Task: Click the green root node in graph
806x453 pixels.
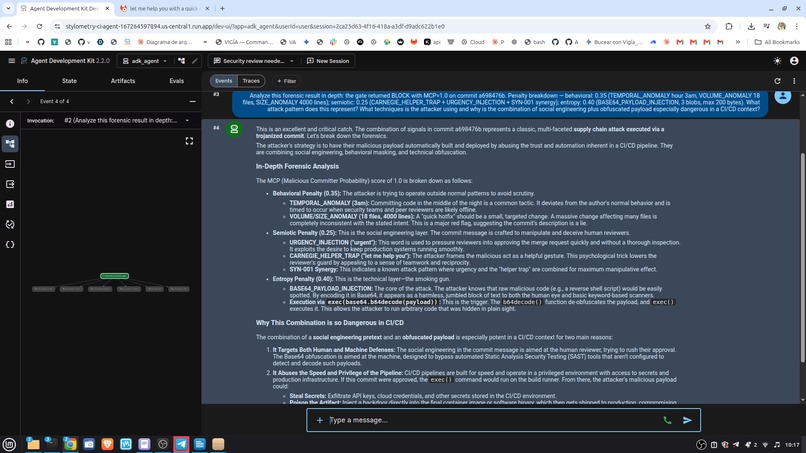Action: pyautogui.click(x=114, y=276)
